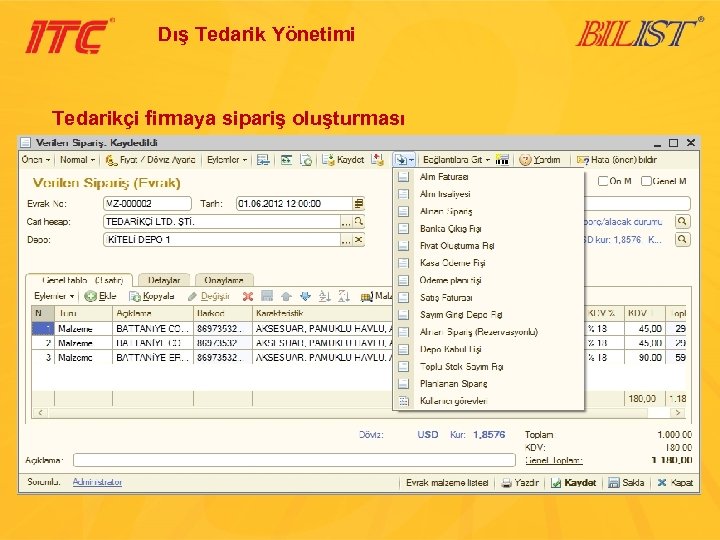
Task: Delete the row with the red X
Action: [248, 297]
